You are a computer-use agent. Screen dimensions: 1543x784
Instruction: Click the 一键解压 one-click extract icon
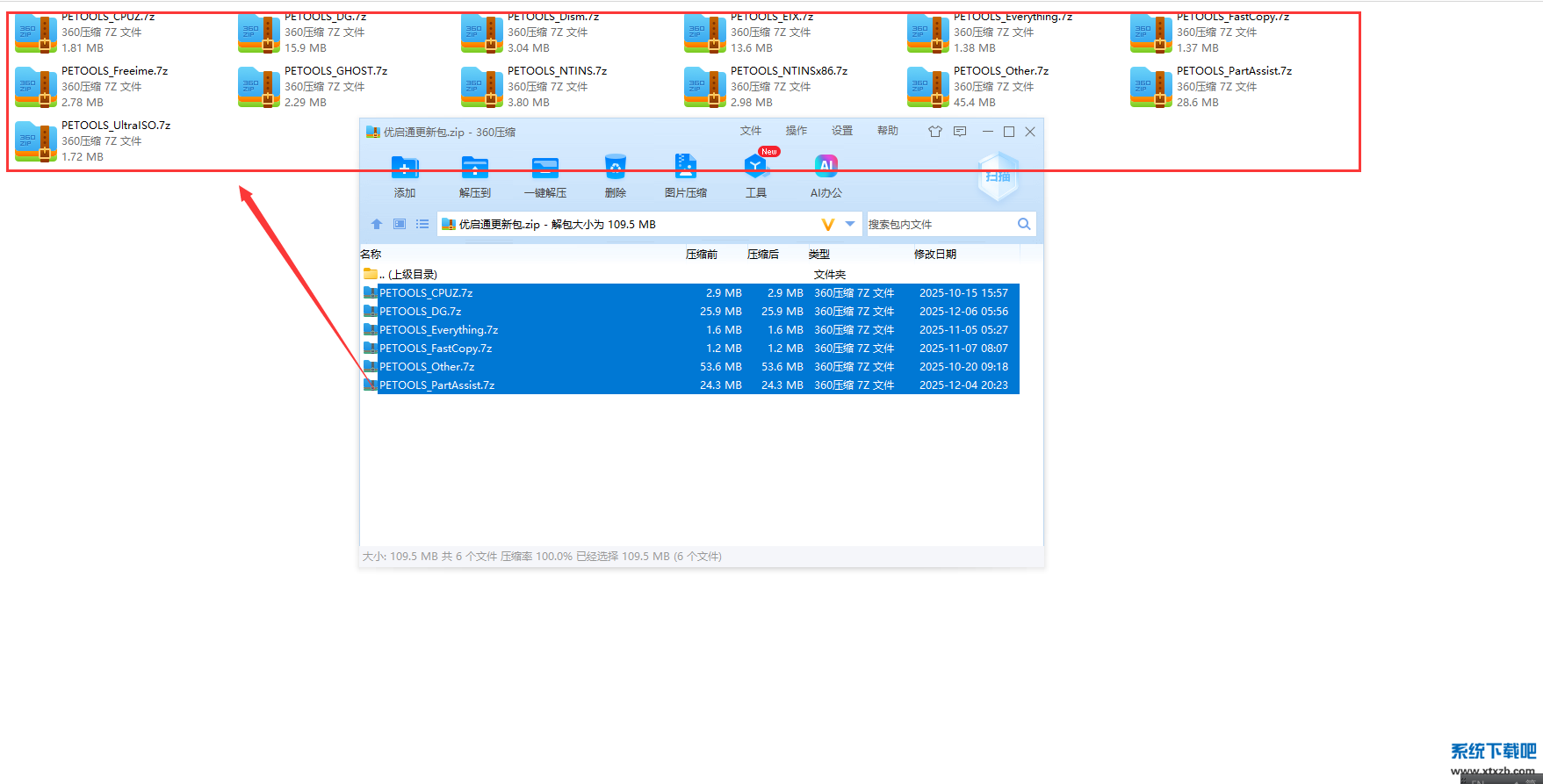point(544,169)
